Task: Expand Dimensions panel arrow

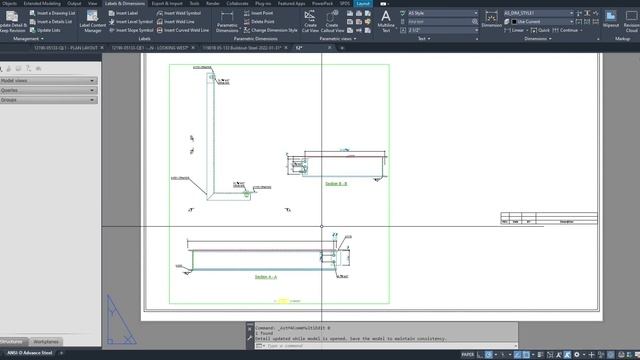Action: tap(550, 39)
